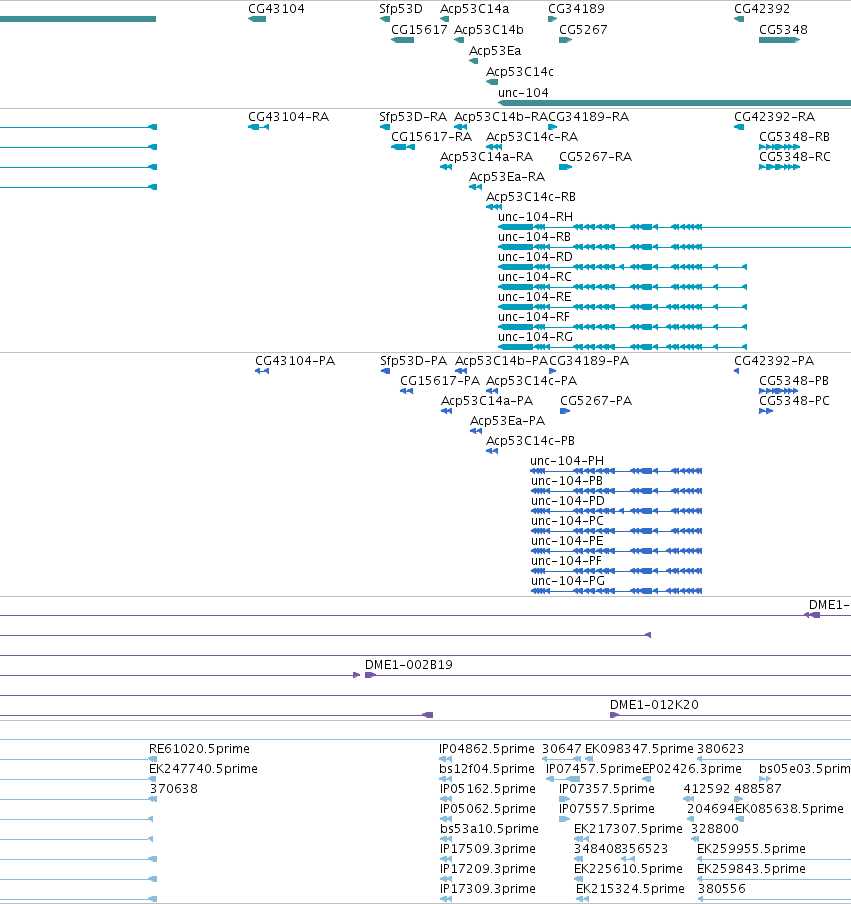Select the Acp53C14c-RB transcript label
The height and width of the screenshot is (904, 851).
pos(531,197)
